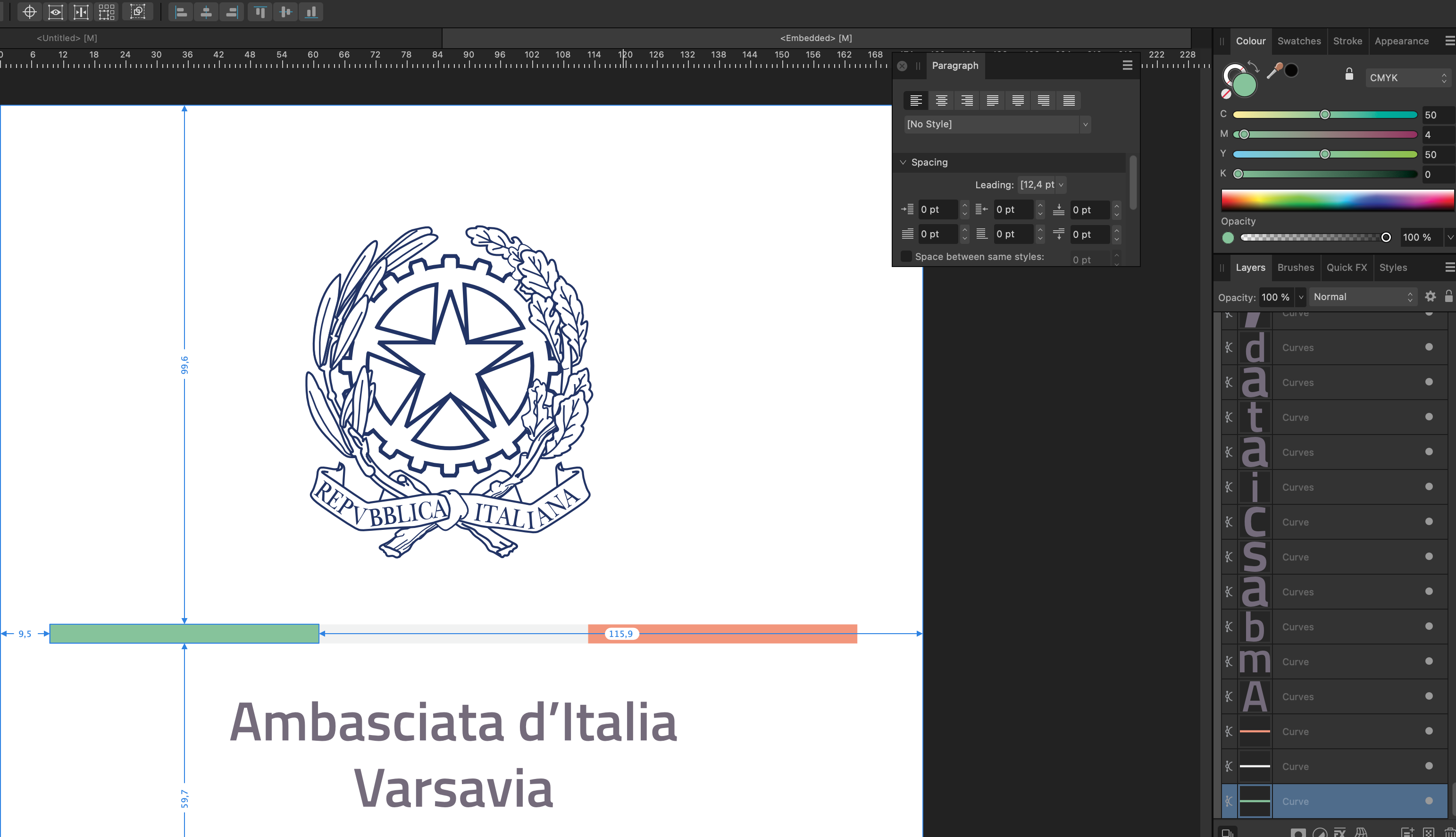
Task: Align selected objects to bottom
Action: 311,12
